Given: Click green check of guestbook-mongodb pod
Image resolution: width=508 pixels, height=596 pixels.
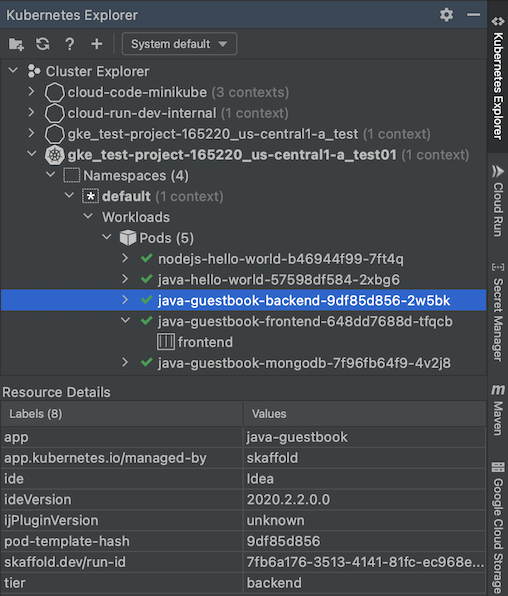Looking at the screenshot, I should [x=146, y=363].
